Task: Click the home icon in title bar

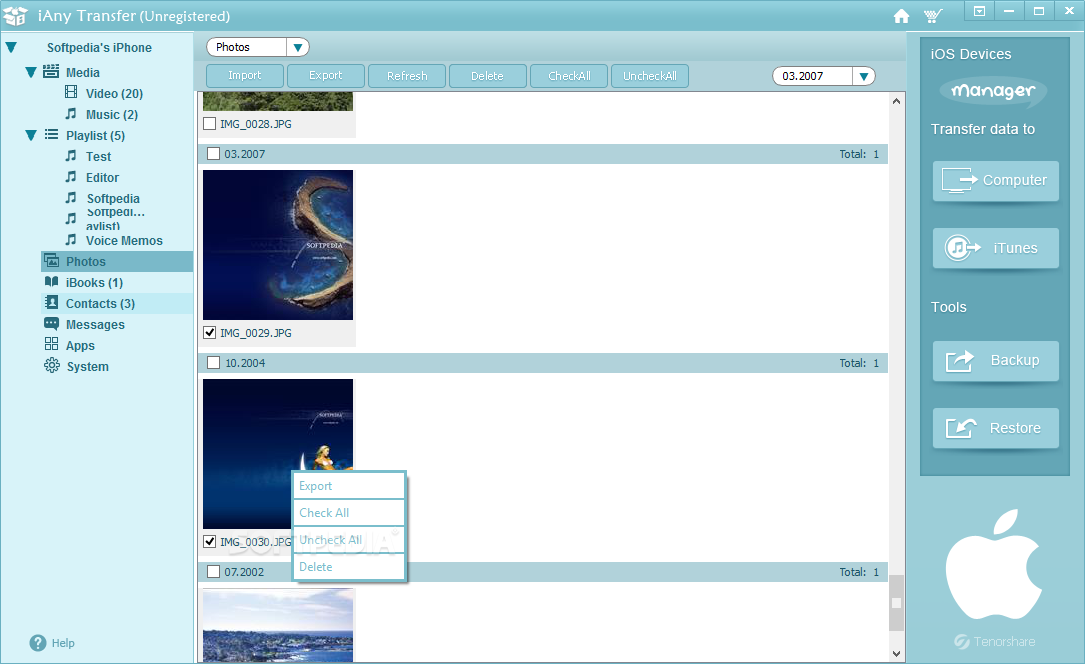Action: click(901, 16)
